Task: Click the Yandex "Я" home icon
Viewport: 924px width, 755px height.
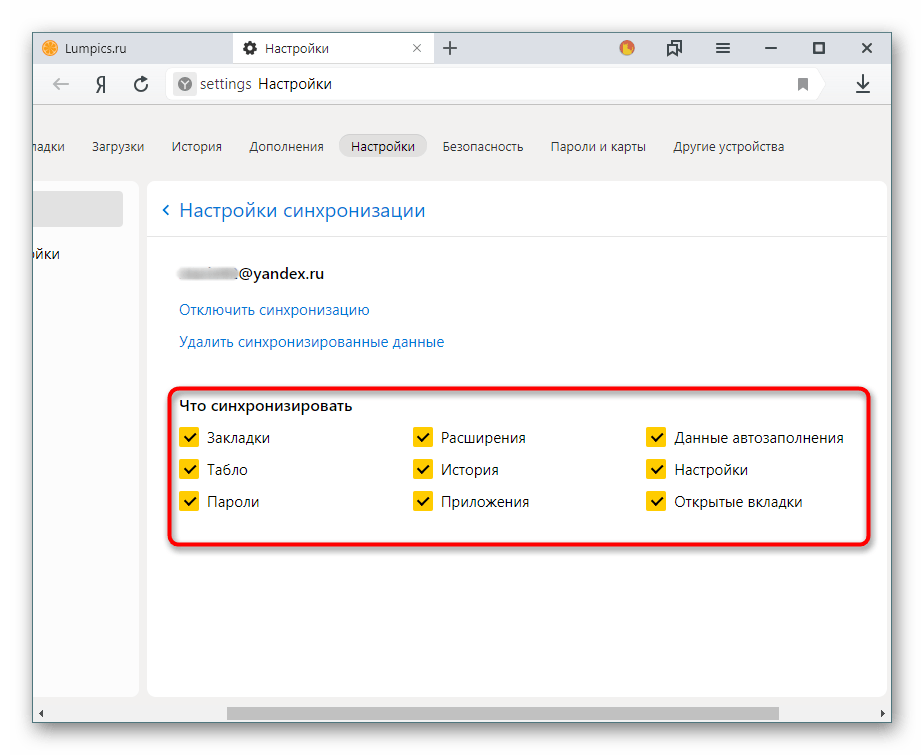Action: pos(101,85)
